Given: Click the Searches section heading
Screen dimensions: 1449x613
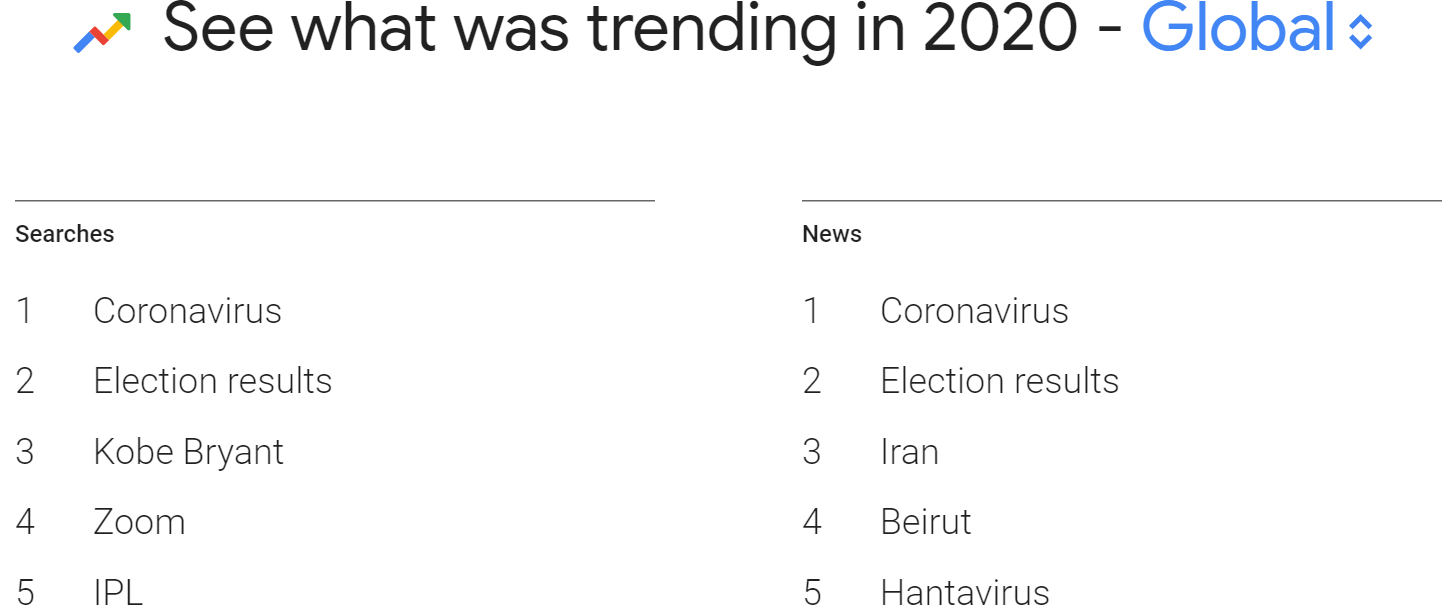Looking at the screenshot, I should pos(65,234).
